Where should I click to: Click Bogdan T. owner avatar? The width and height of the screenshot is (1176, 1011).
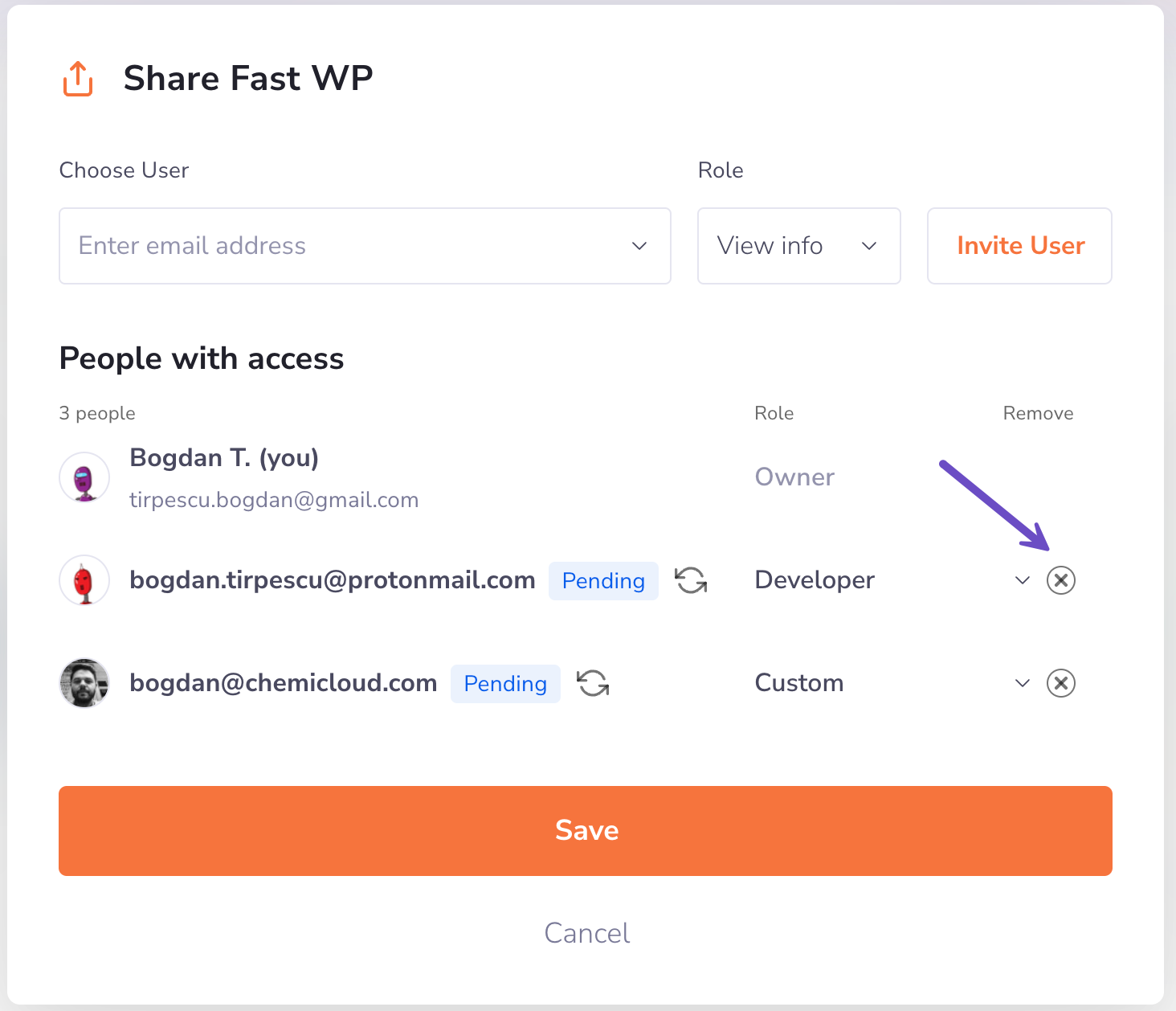(x=84, y=477)
